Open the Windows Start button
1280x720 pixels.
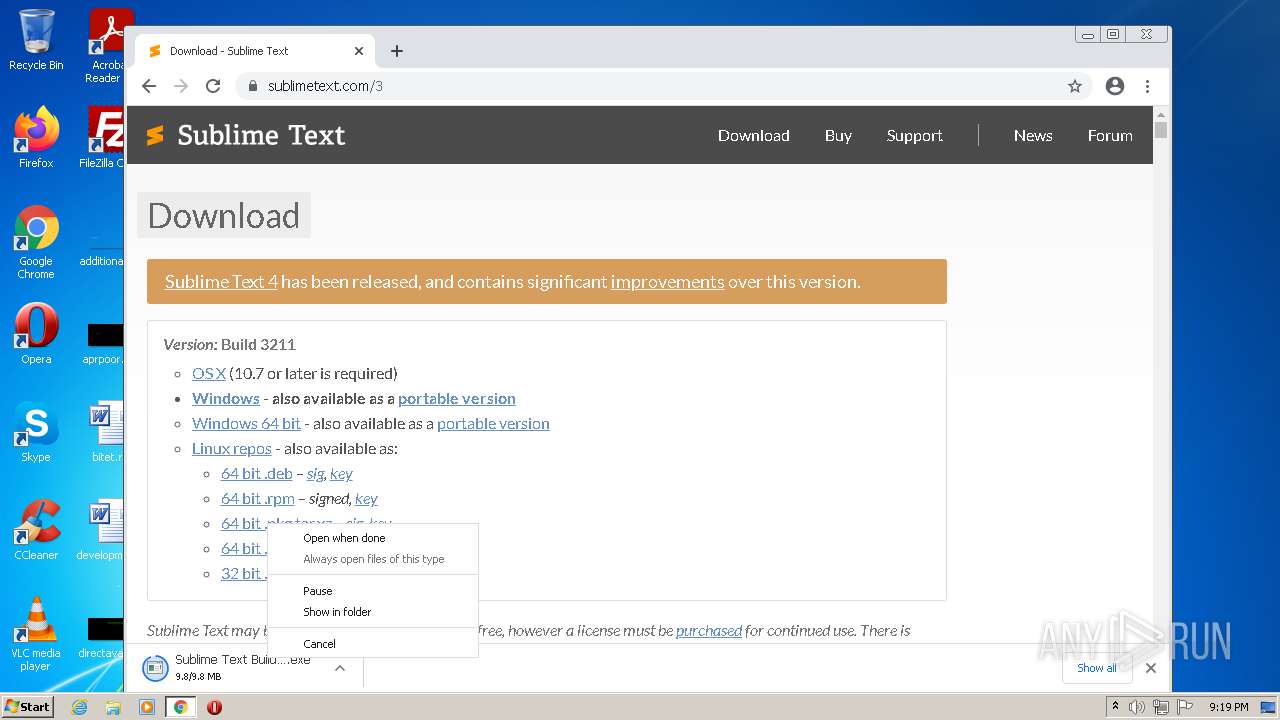coord(28,707)
